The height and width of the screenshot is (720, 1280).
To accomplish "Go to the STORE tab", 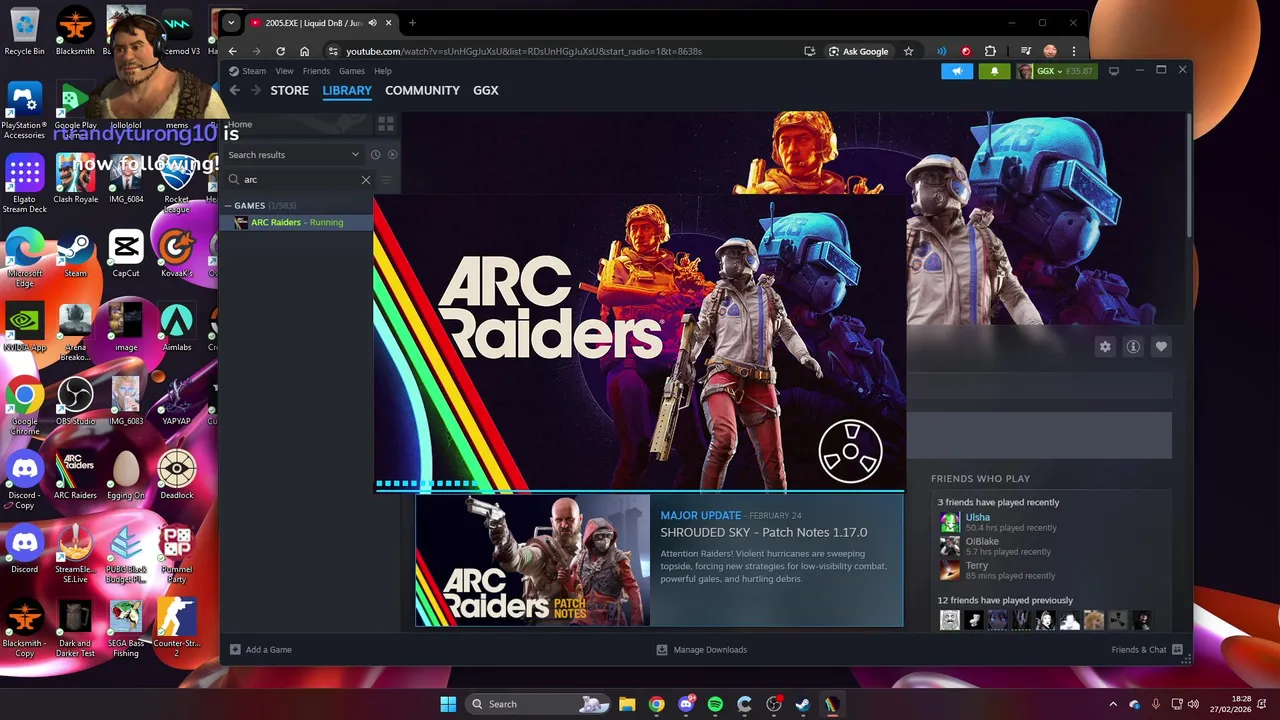I will pos(290,90).
